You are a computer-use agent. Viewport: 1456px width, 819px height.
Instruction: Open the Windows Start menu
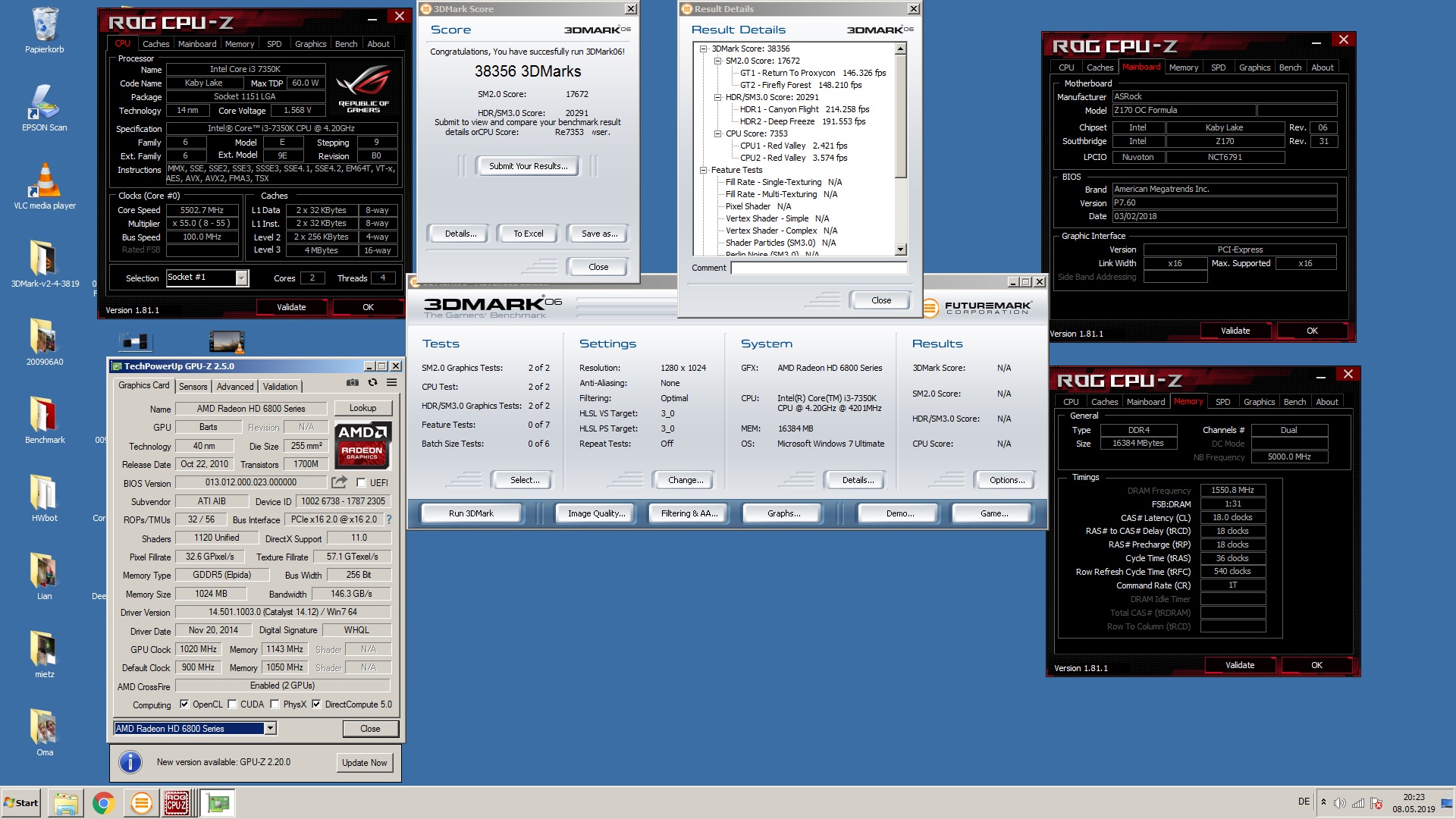click(x=21, y=803)
